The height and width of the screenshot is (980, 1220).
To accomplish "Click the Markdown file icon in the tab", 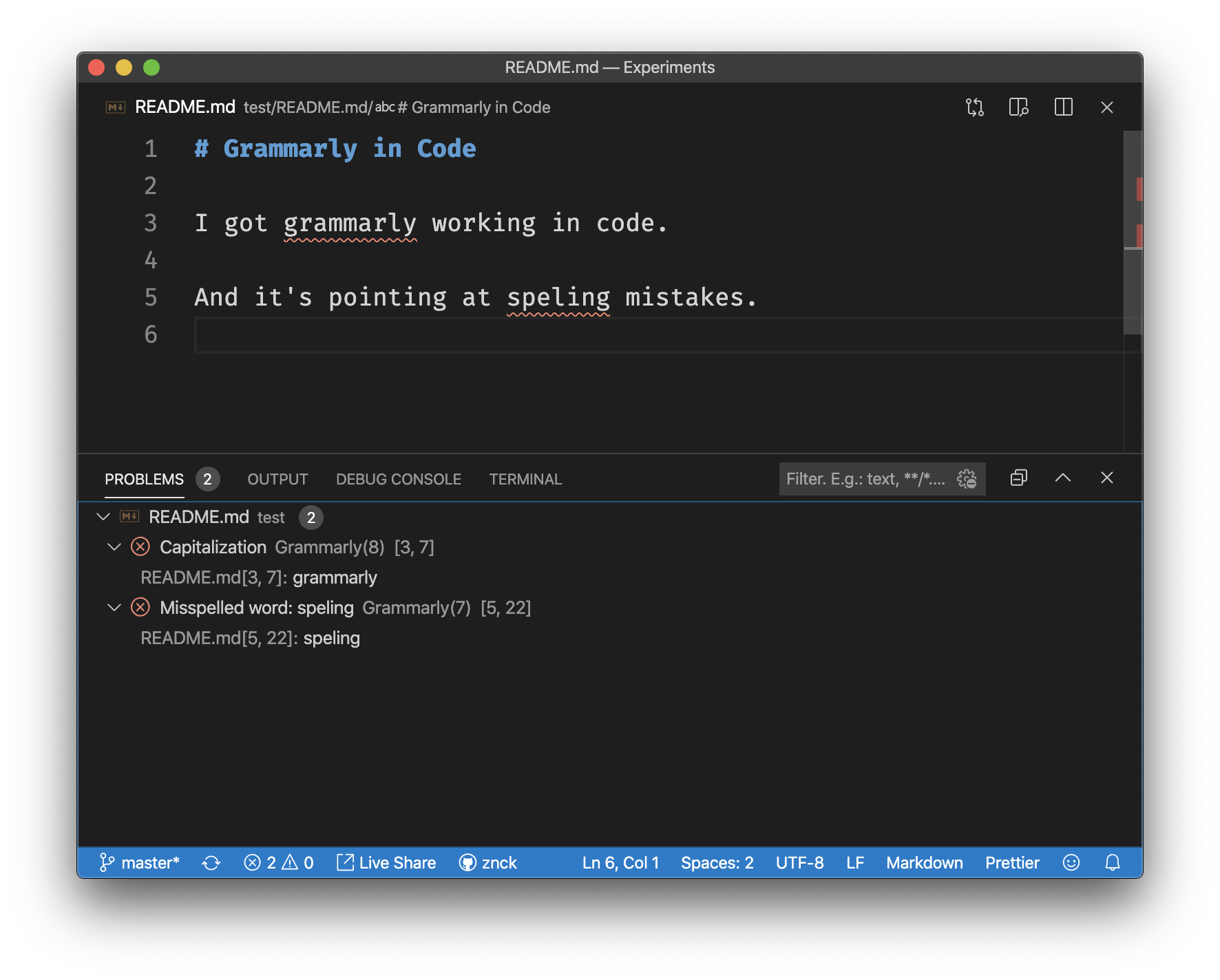I will click(115, 107).
